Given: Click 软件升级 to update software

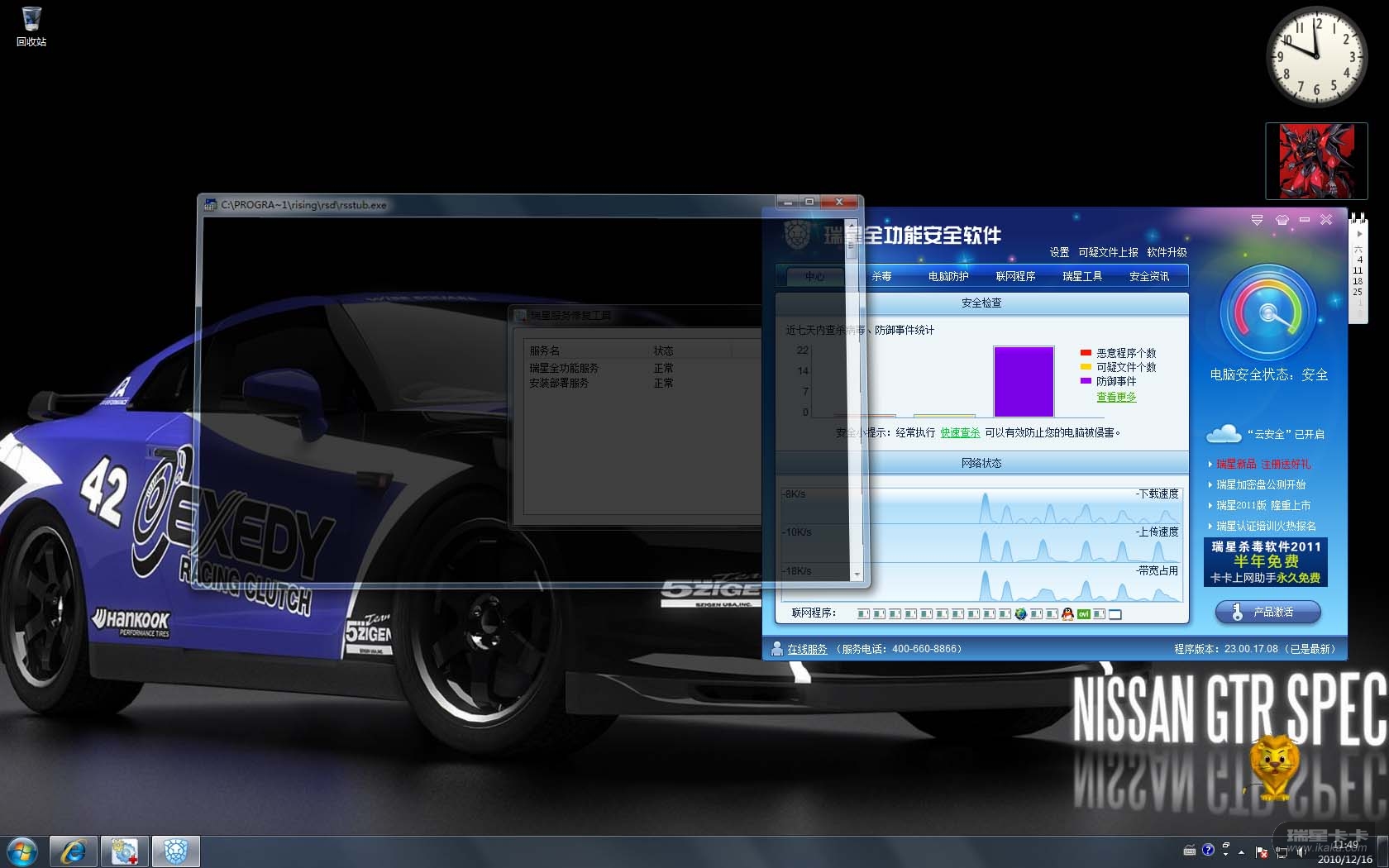Looking at the screenshot, I should click(x=1167, y=252).
